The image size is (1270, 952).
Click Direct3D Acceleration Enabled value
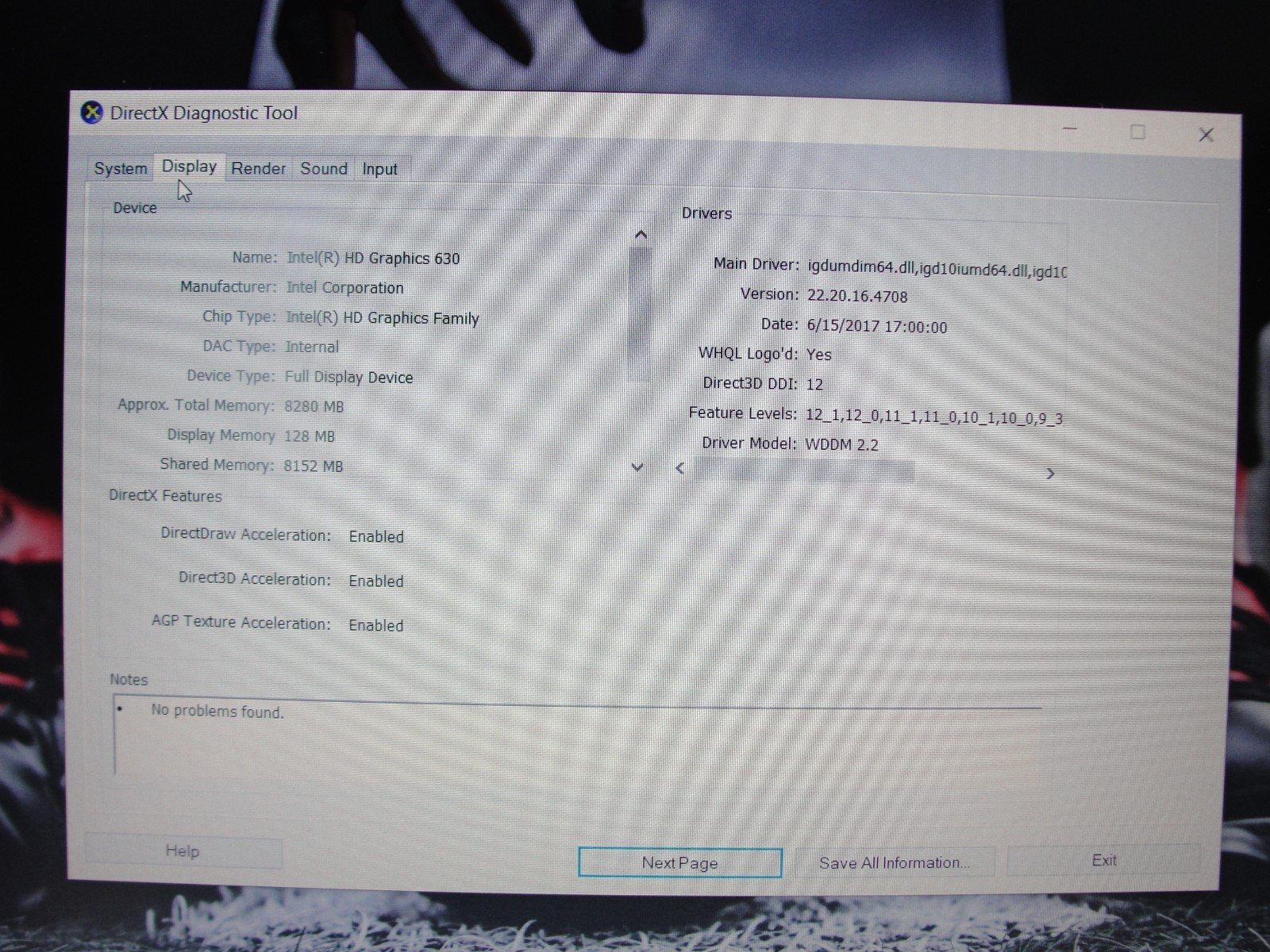(x=376, y=582)
